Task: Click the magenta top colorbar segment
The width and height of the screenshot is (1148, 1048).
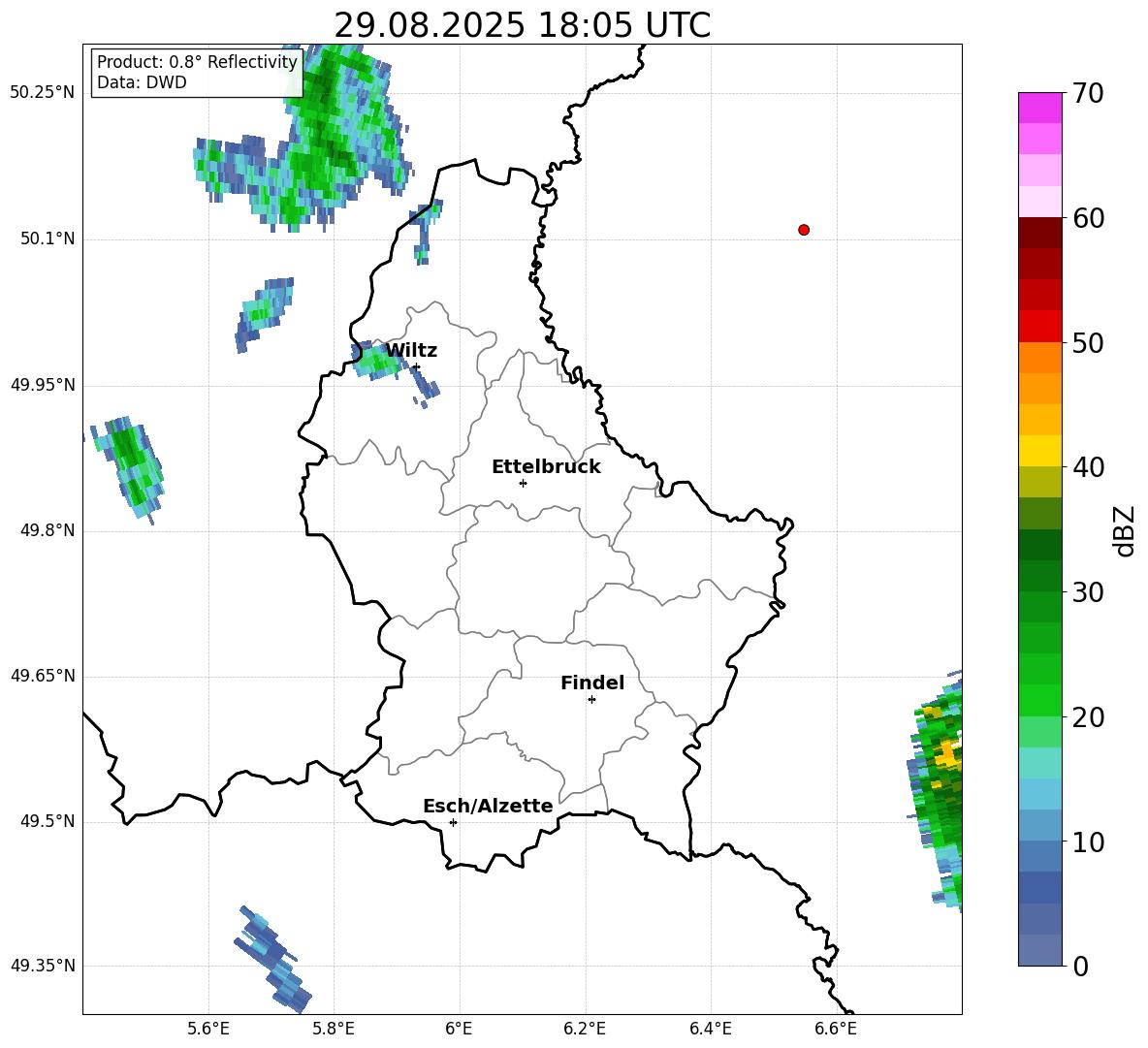Action: pos(1040,108)
